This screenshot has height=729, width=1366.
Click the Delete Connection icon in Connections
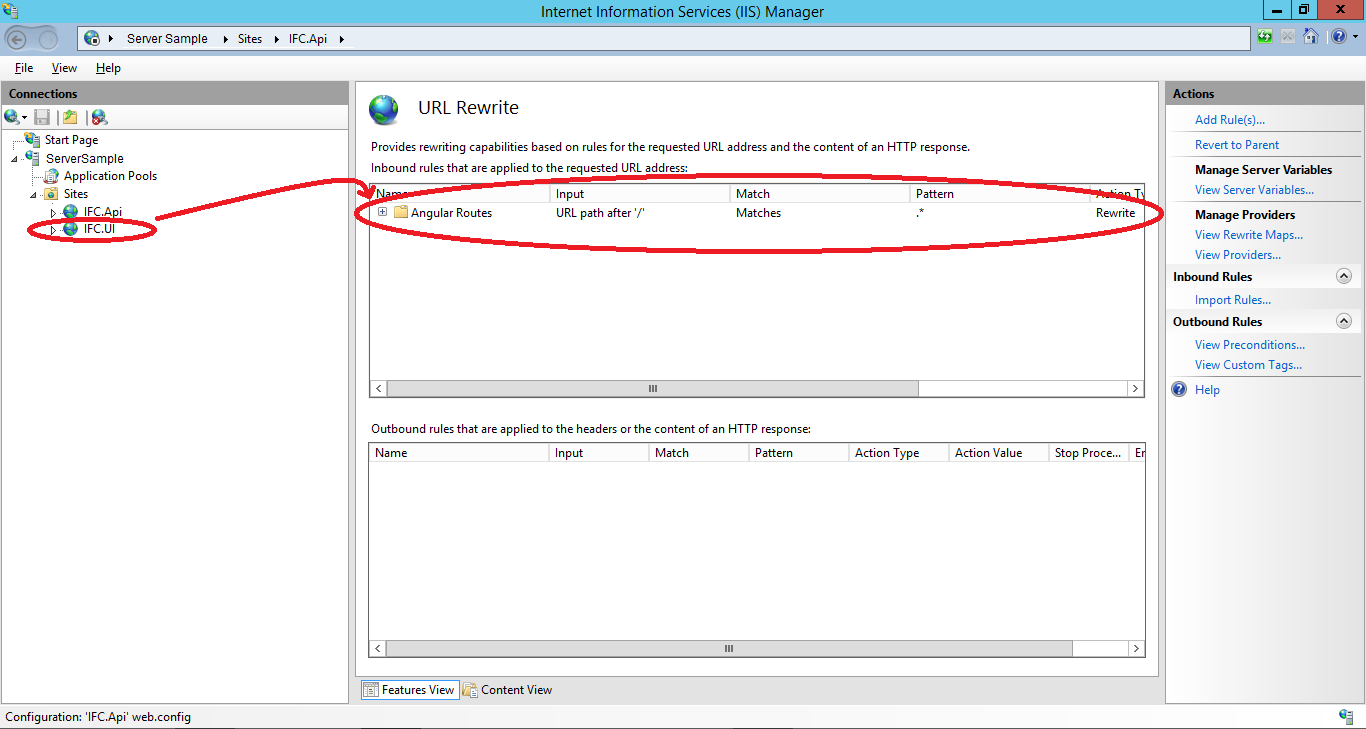pos(99,117)
